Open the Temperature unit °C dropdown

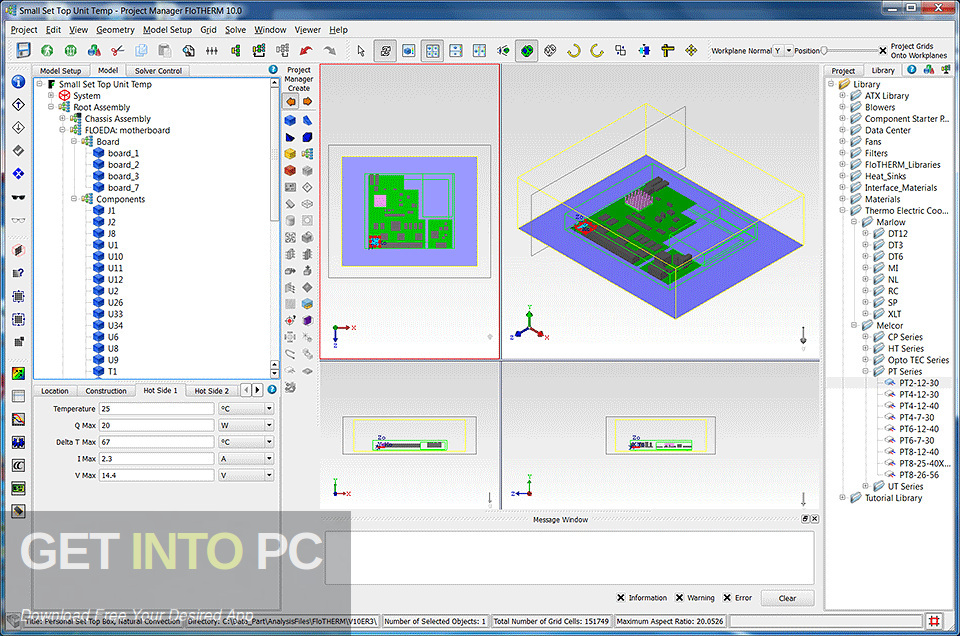click(269, 408)
